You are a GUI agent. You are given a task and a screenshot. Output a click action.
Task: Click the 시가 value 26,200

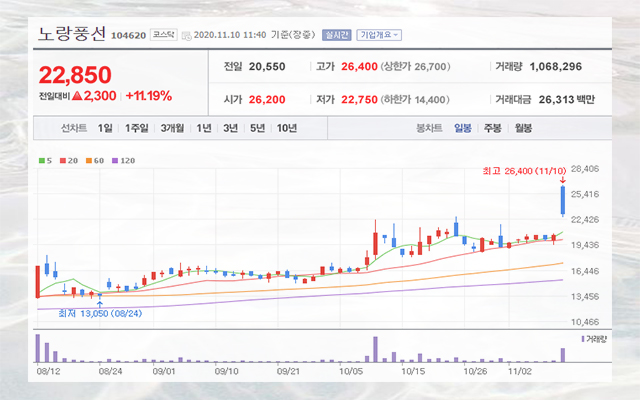click(267, 100)
